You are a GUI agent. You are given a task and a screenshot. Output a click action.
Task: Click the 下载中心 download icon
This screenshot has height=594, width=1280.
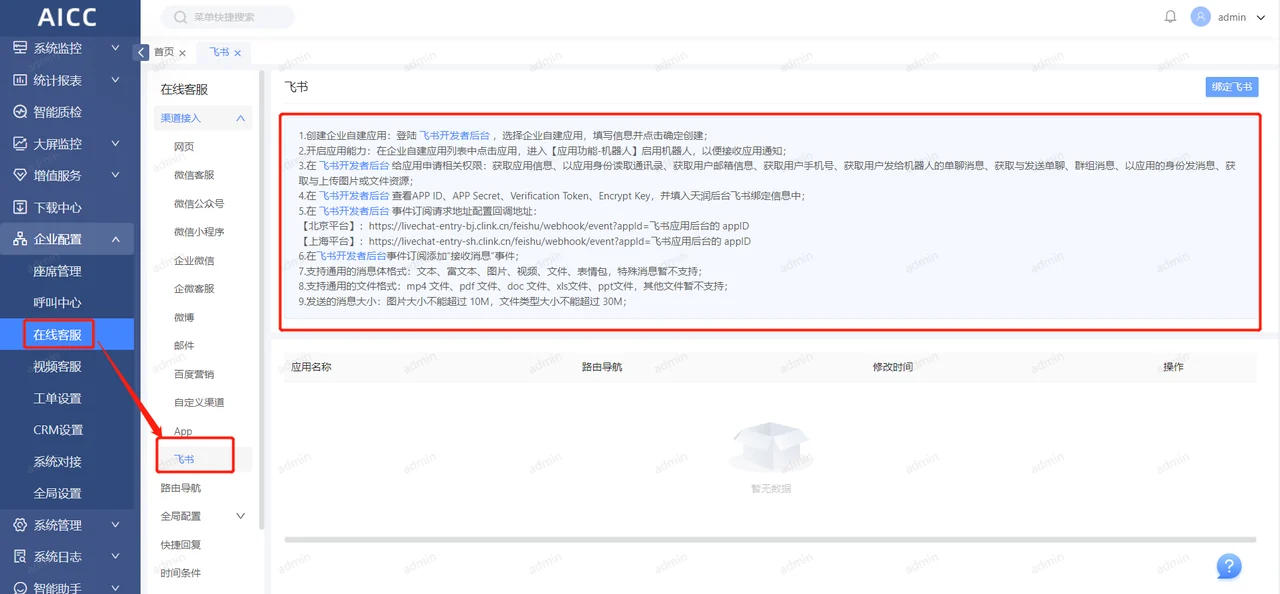click(x=20, y=207)
